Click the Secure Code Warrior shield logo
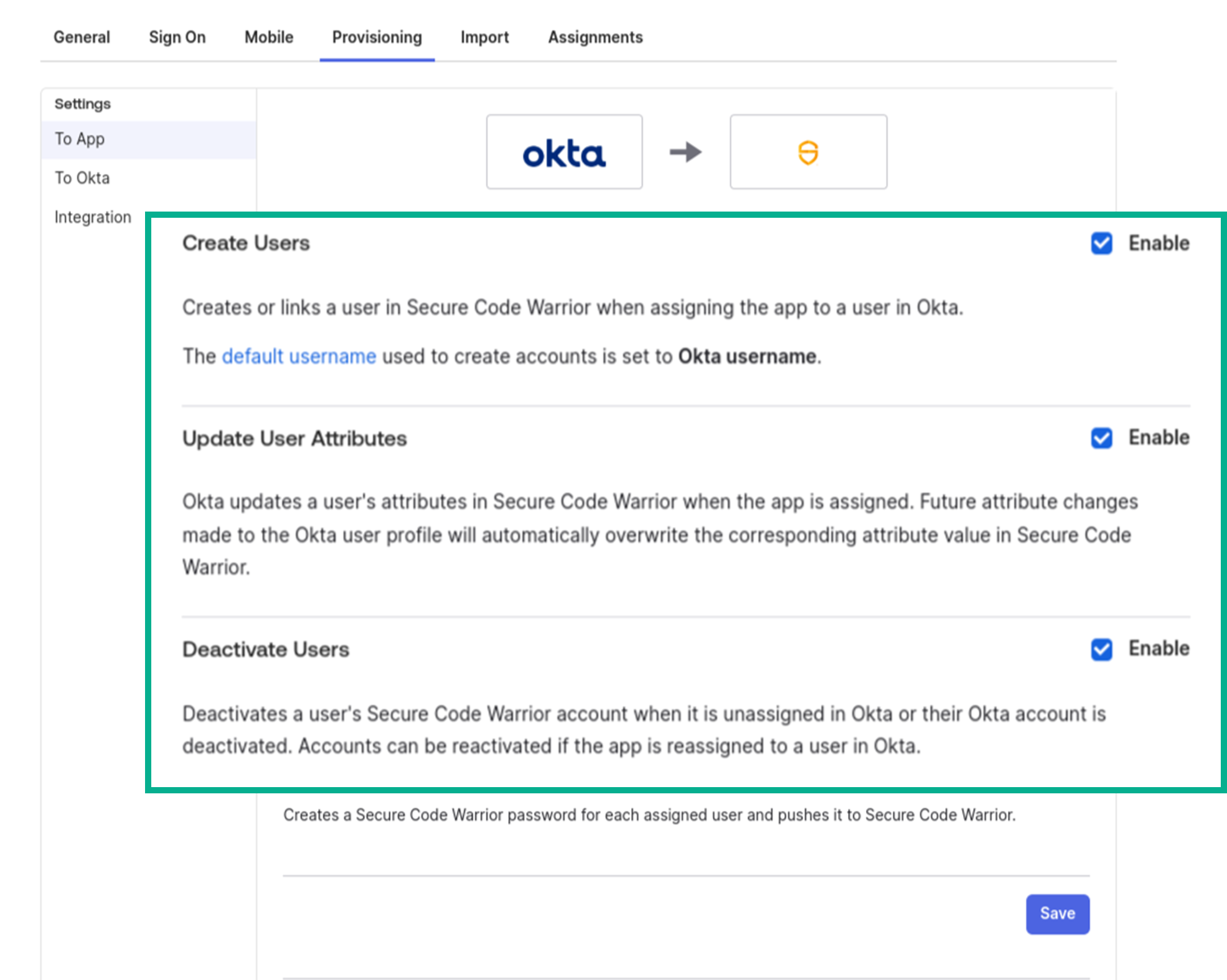1227x980 pixels. [x=808, y=152]
